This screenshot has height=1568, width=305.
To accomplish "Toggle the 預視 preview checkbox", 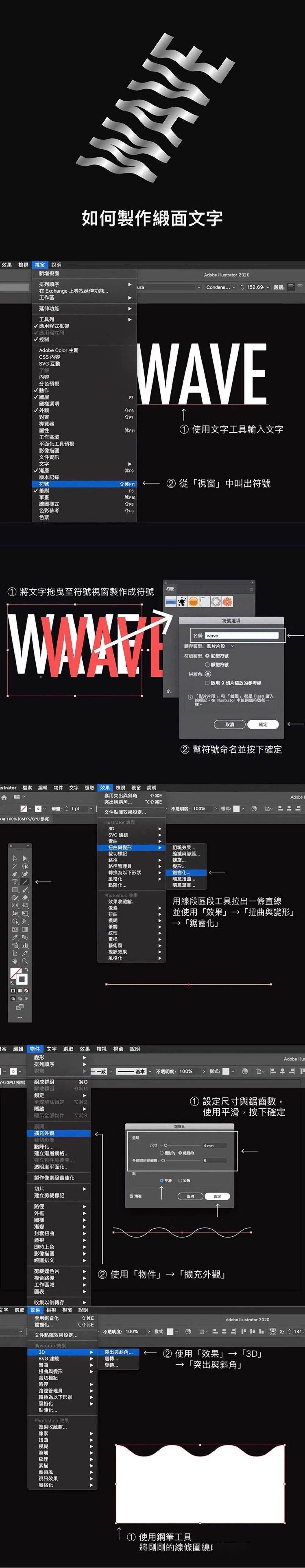I will click(131, 1196).
